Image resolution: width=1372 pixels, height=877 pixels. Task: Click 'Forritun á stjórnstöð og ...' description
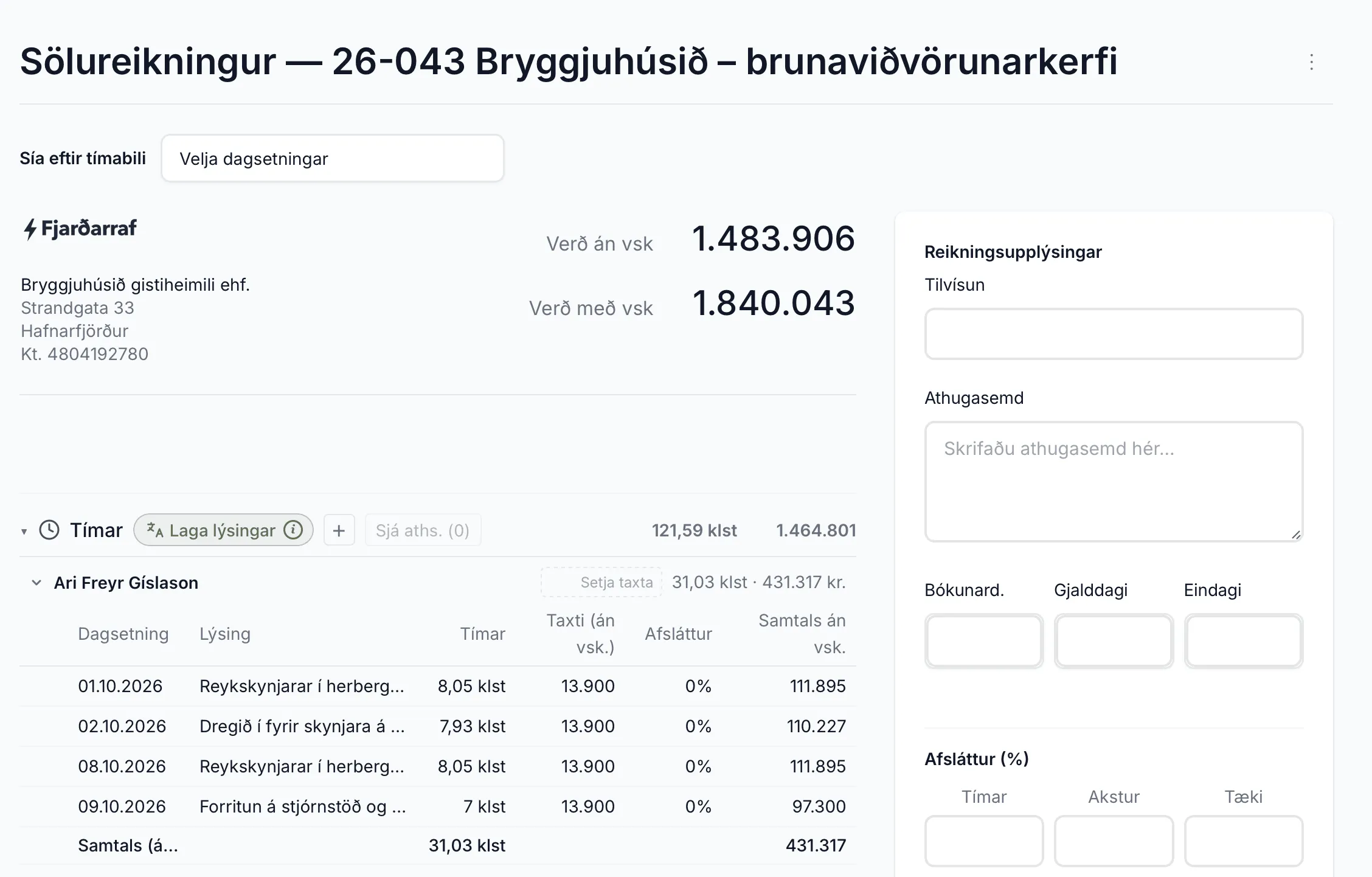tap(303, 806)
